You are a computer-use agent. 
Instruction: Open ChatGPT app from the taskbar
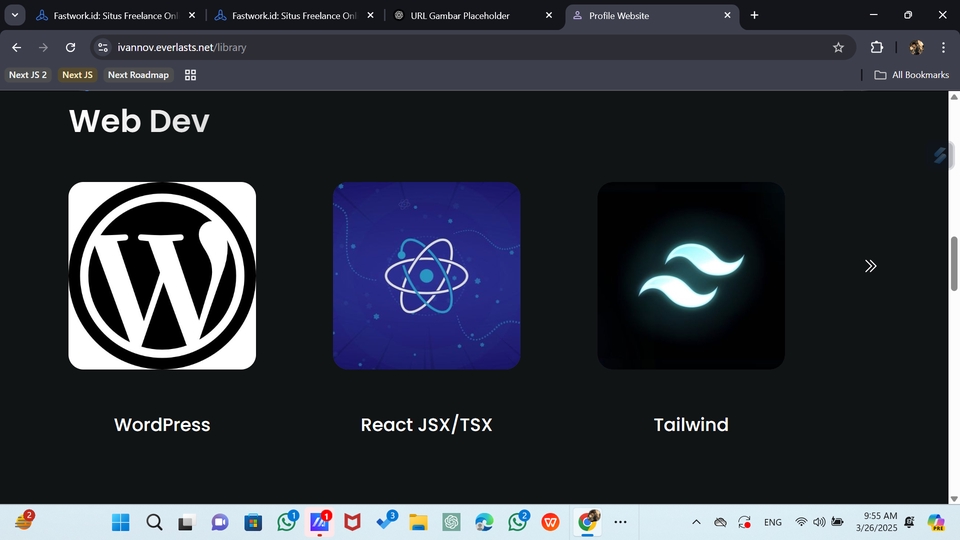coord(451,522)
